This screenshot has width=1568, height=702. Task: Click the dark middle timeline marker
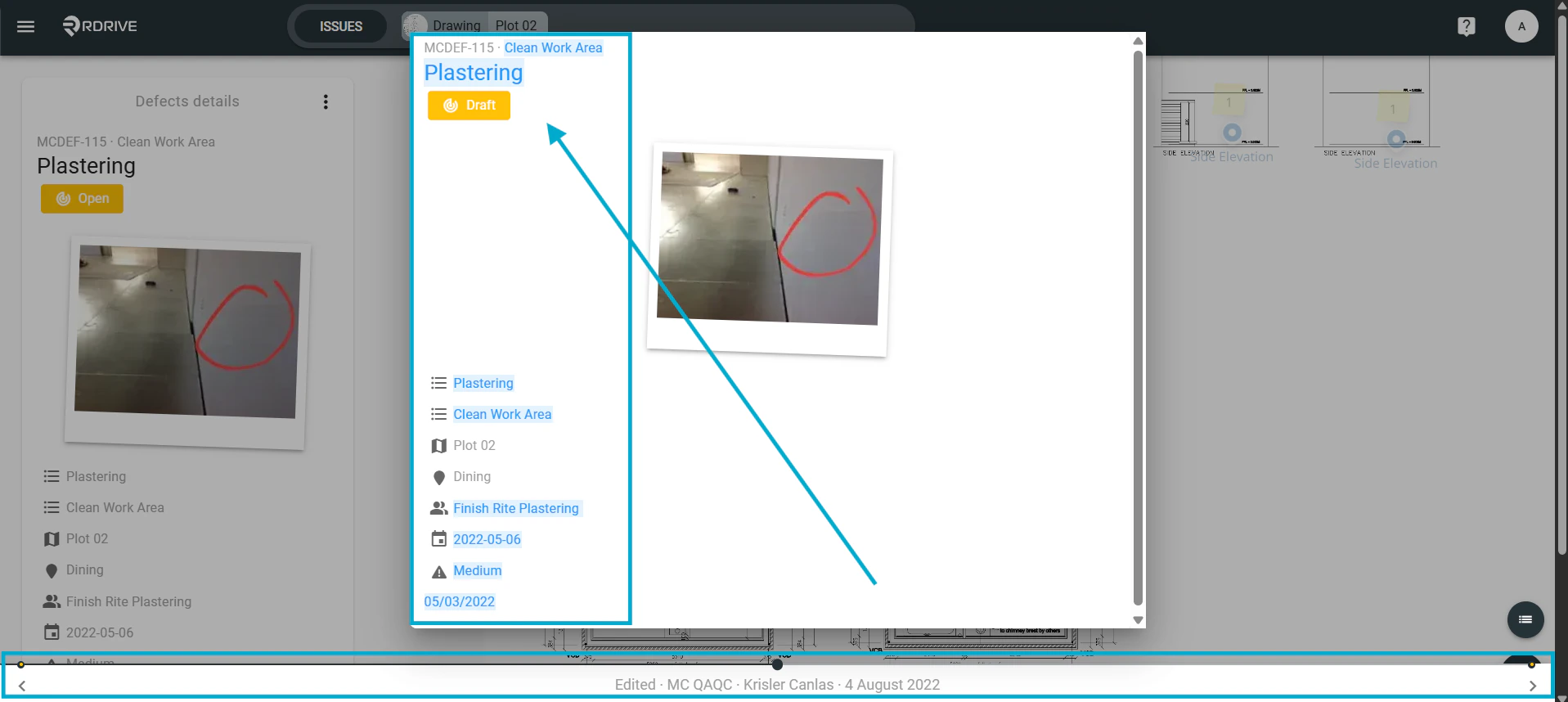click(x=777, y=664)
